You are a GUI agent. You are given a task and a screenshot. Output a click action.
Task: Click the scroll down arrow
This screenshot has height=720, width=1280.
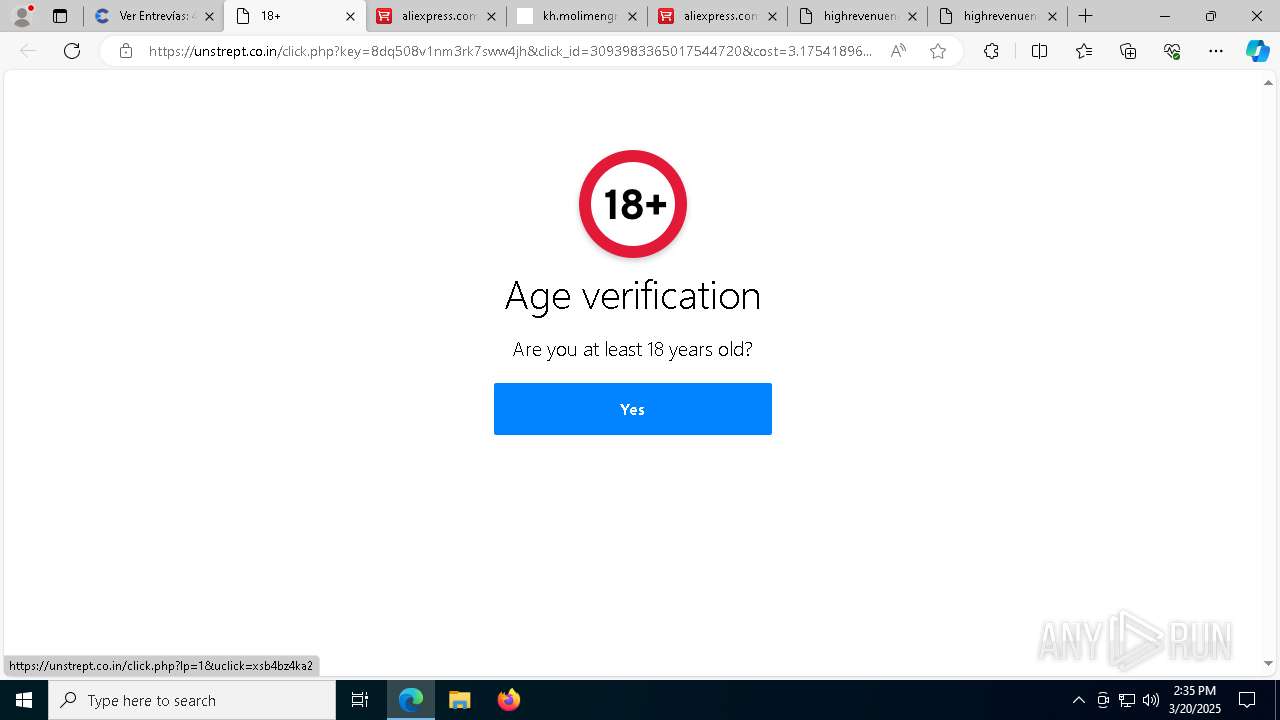click(x=1269, y=663)
